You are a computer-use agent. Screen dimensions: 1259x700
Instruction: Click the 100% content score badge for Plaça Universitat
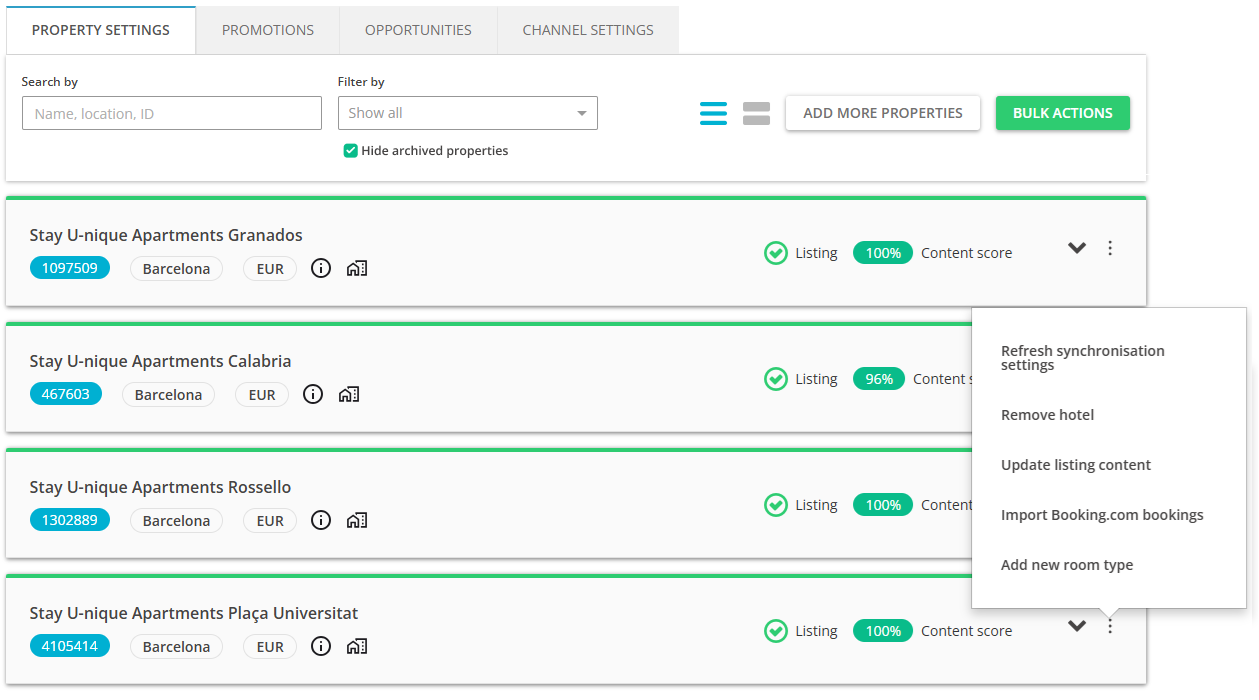coord(883,631)
